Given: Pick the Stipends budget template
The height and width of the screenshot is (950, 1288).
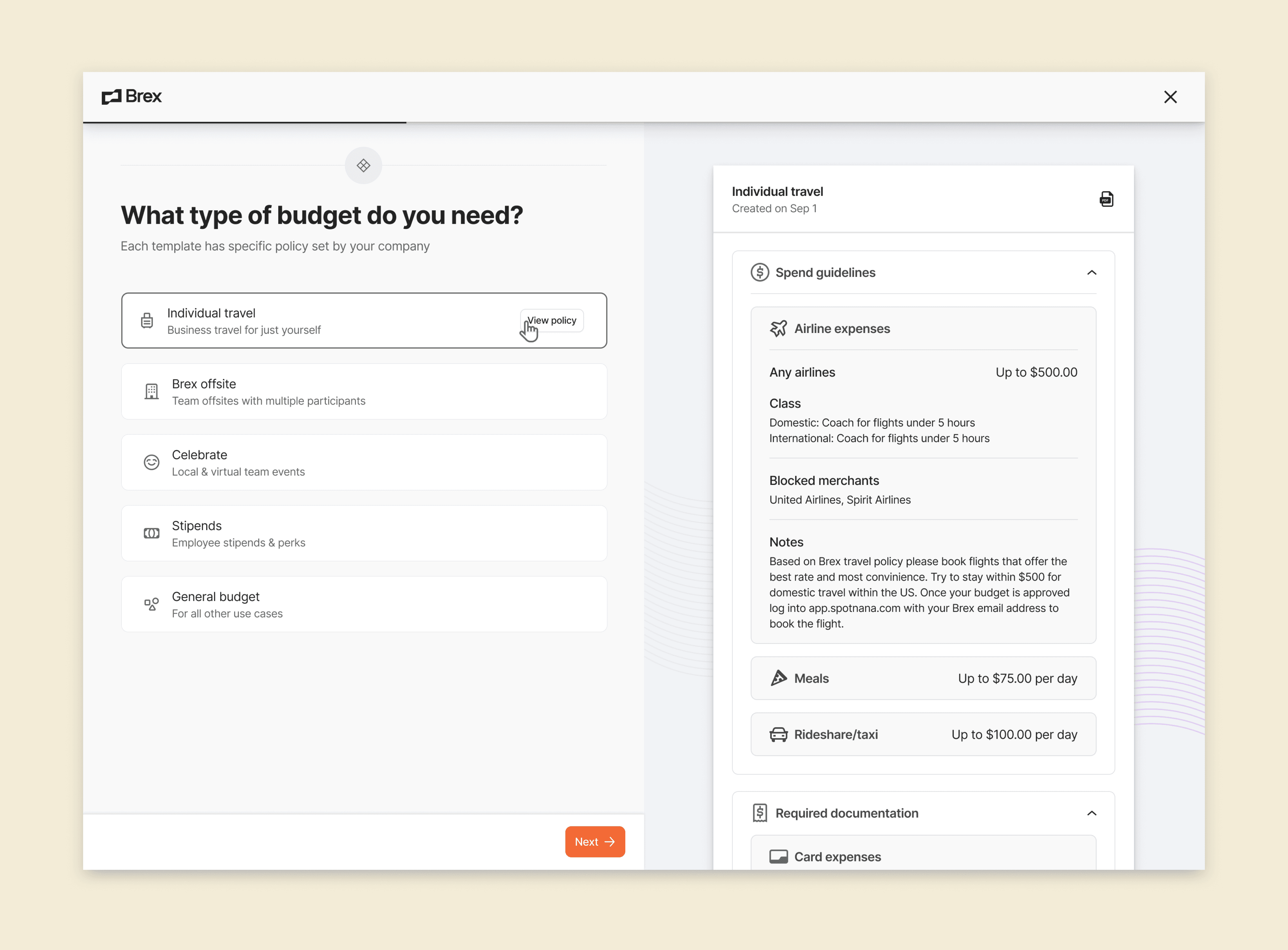Looking at the screenshot, I should pos(364,533).
